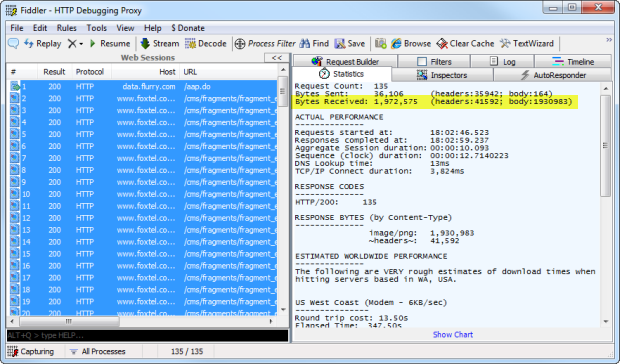Click the sessions horizontal scroll right arrow

tap(271, 321)
